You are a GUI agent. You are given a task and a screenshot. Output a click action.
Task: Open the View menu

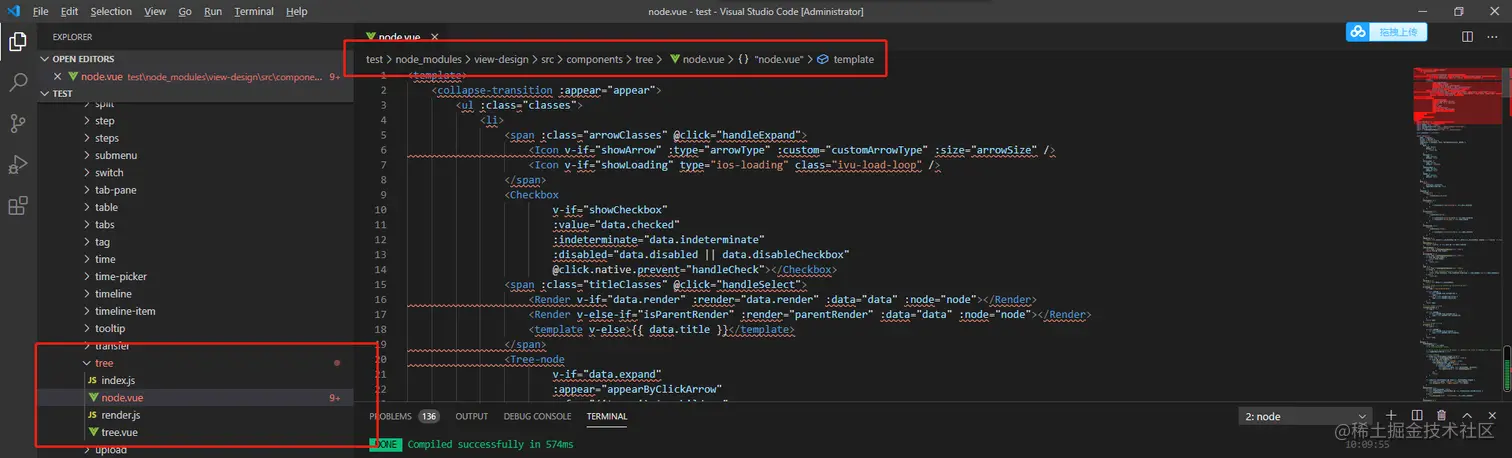pos(155,11)
